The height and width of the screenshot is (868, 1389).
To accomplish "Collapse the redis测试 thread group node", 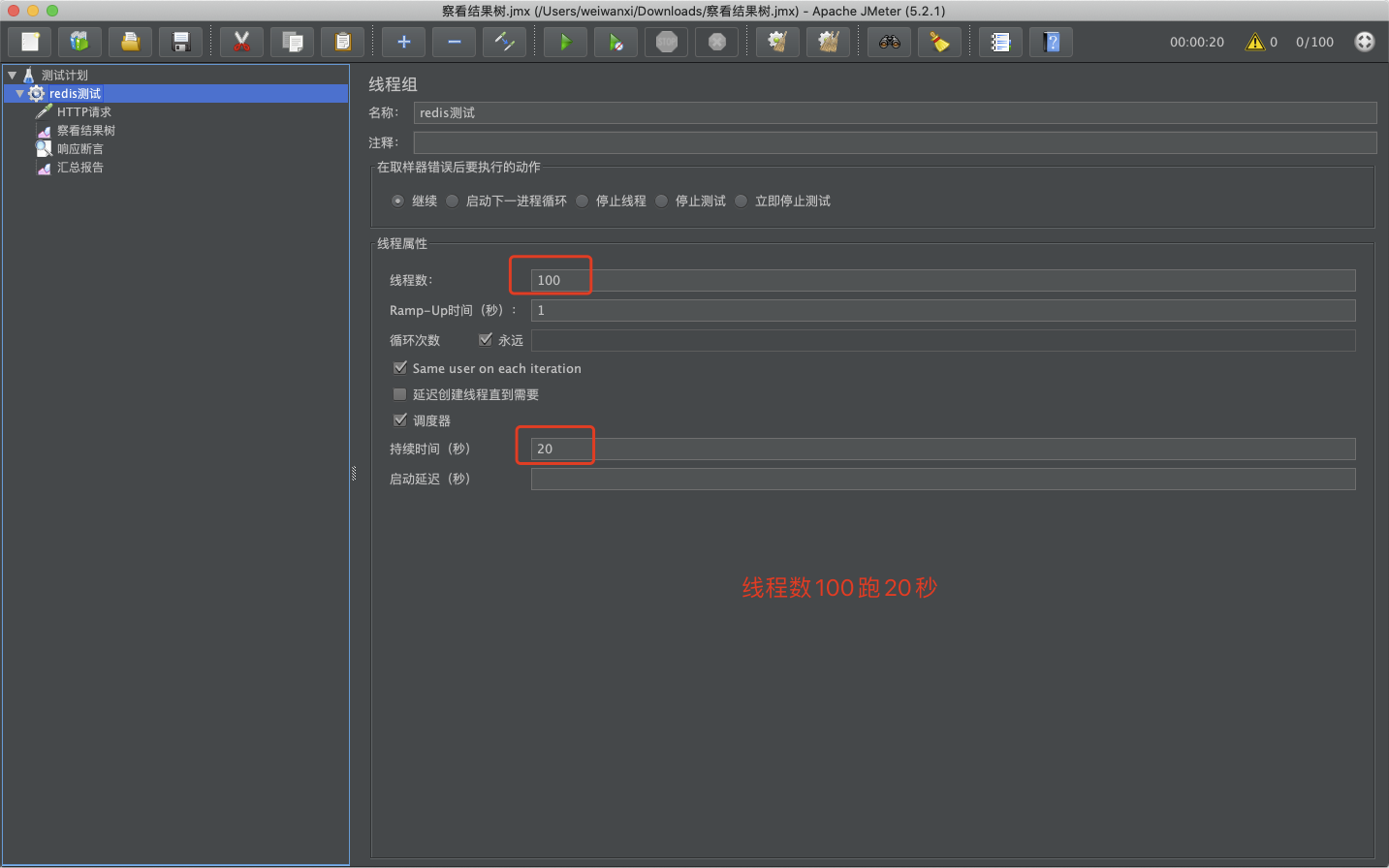I will 19,93.
